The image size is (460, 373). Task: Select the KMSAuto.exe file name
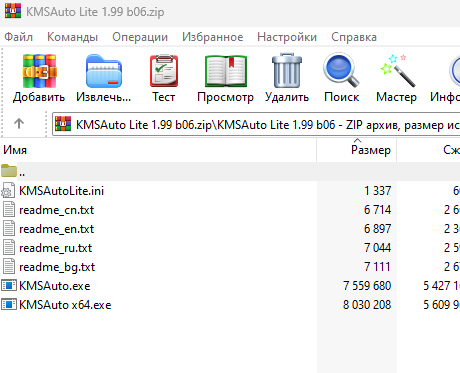[55, 286]
